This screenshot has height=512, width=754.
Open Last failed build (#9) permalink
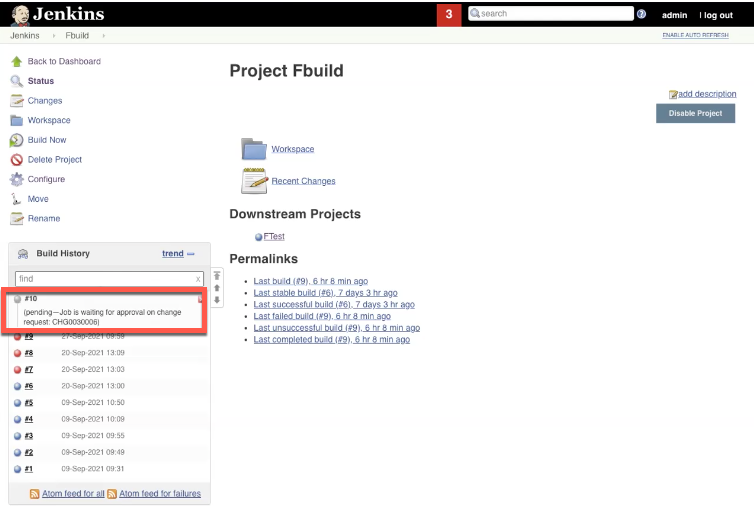click(322, 316)
